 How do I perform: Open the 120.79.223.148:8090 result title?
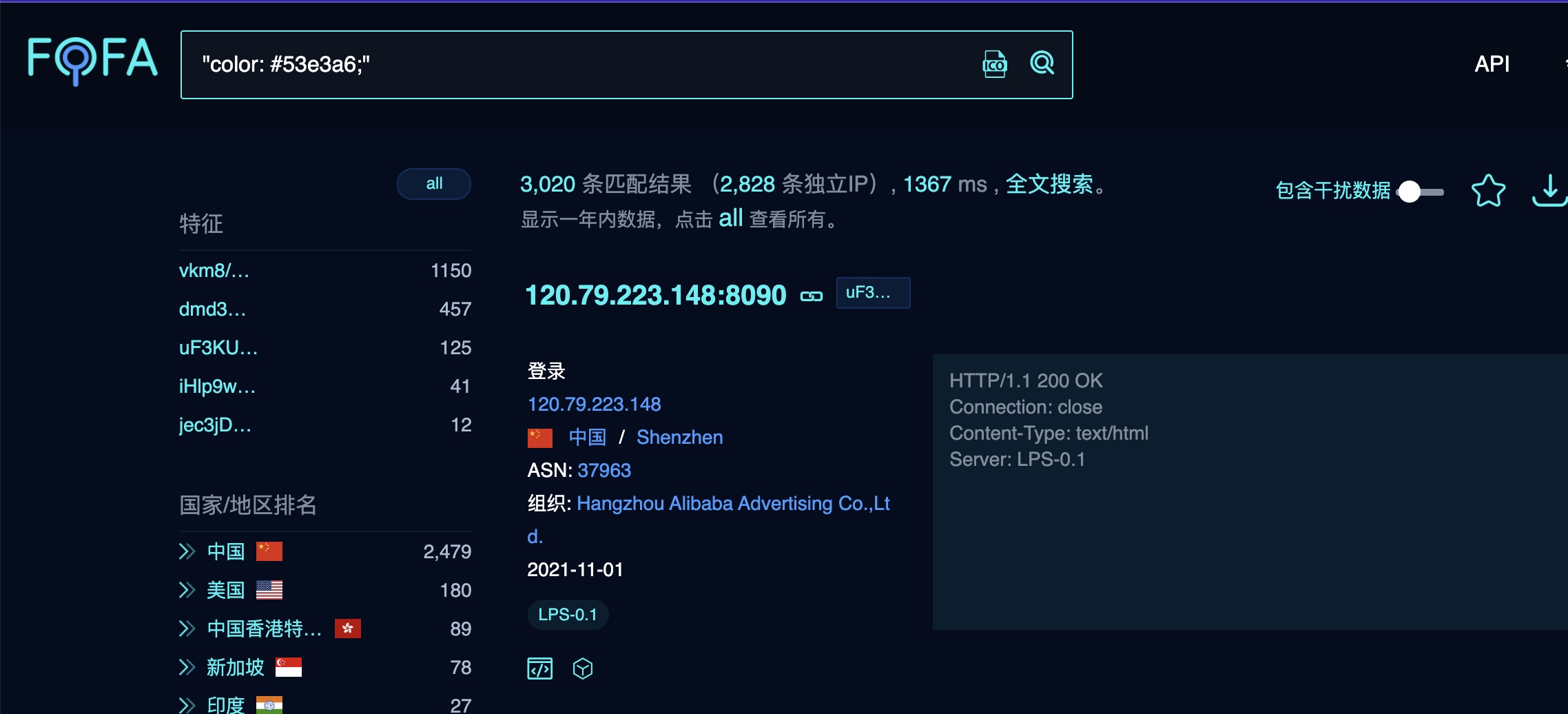click(655, 295)
